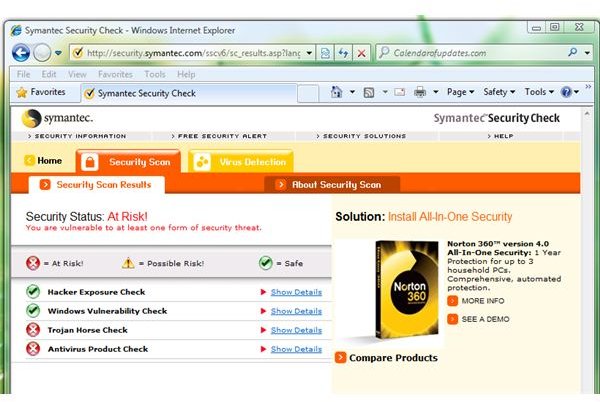Click the Trojan Horse Check red X icon
Viewport: 600px width, 402px height.
click(x=33, y=330)
